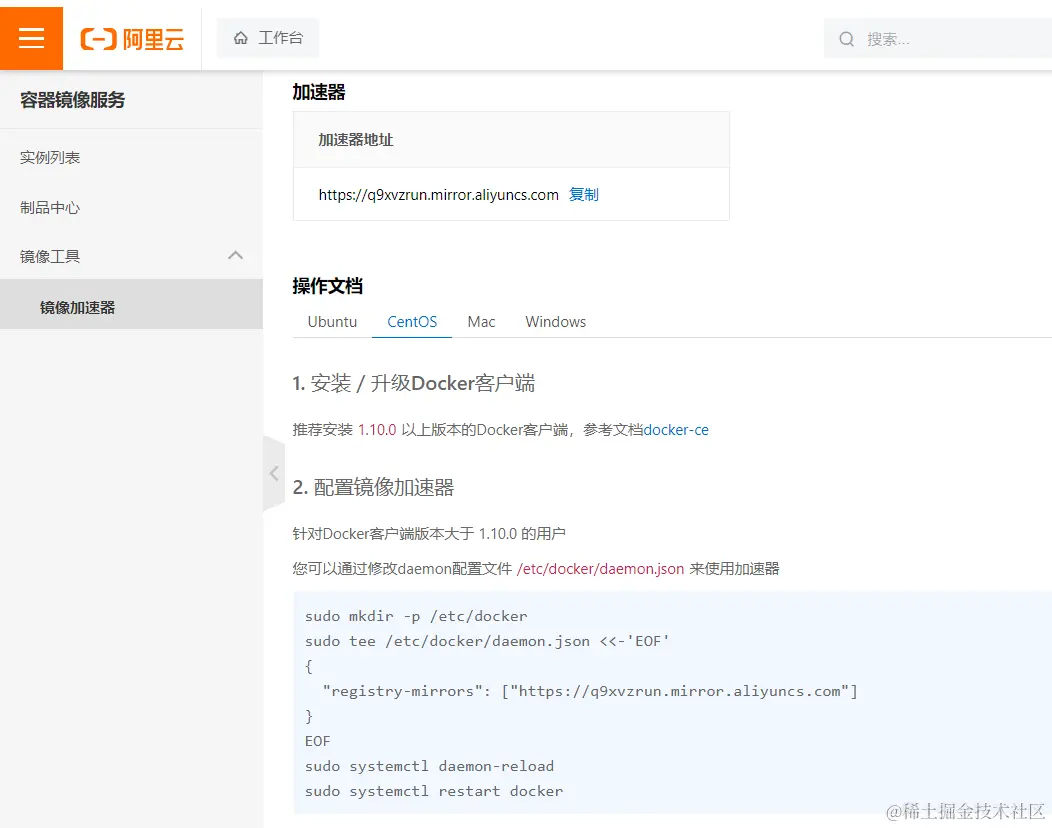
Task: Switch to the CentOS tab
Action: (412, 322)
